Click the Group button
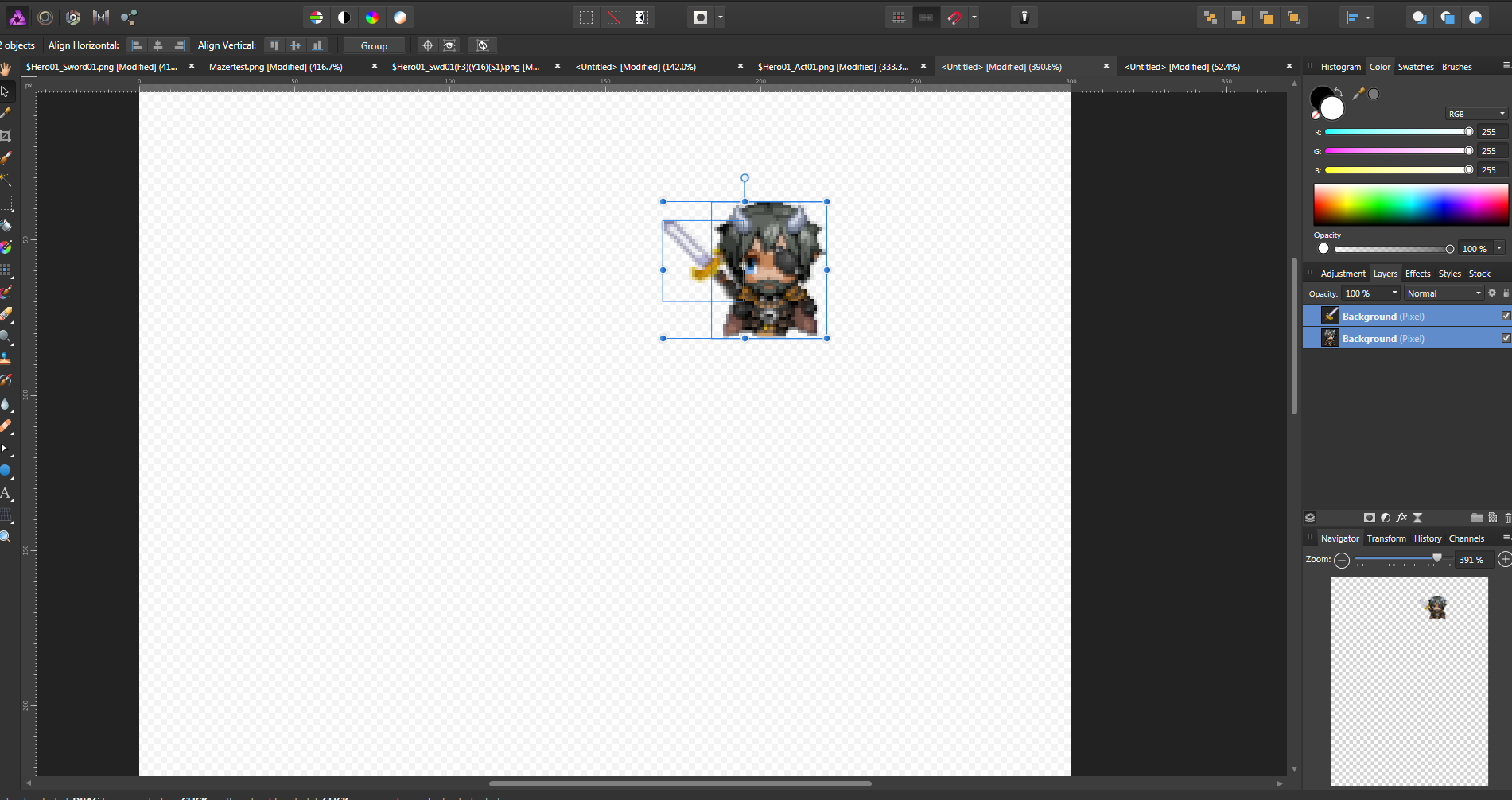The width and height of the screenshot is (1512, 800). pos(374,45)
